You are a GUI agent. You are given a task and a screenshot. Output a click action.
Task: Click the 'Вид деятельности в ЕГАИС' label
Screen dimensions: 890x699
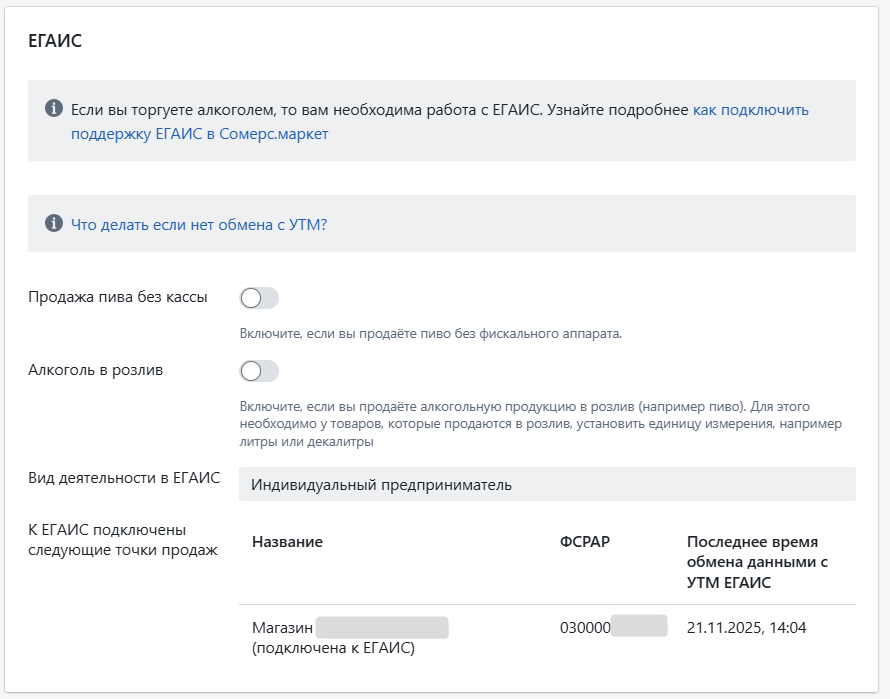(124, 477)
